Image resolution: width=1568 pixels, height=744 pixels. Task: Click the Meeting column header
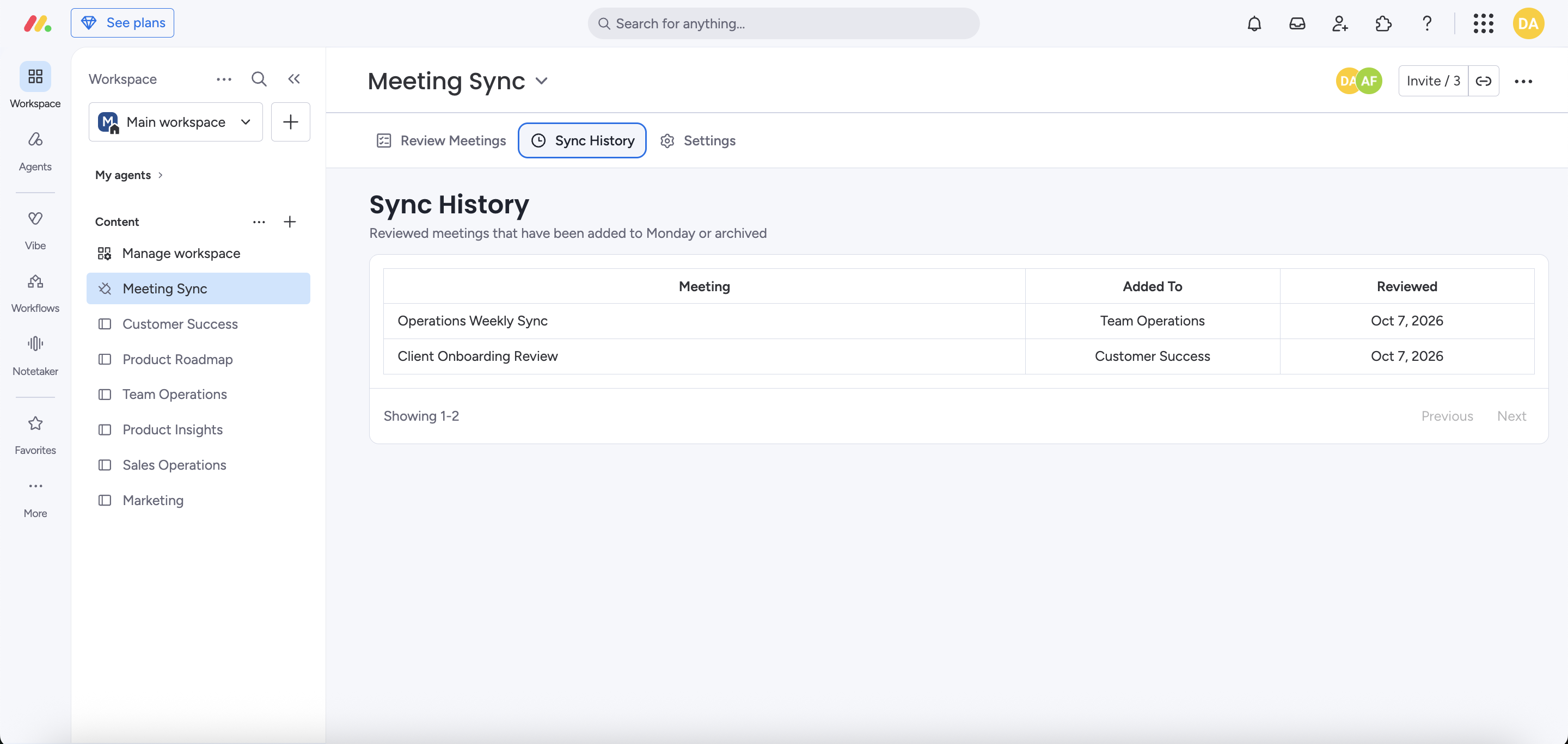click(x=705, y=286)
